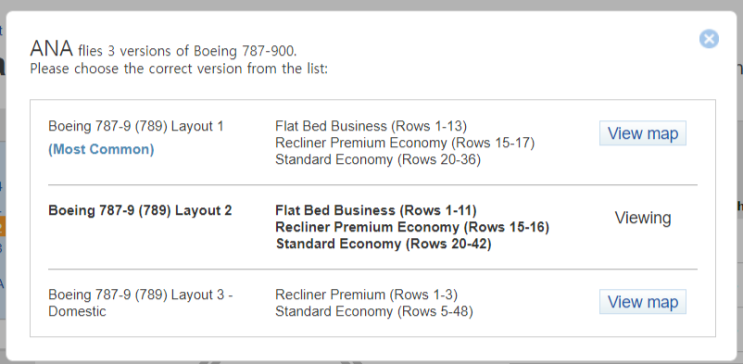Image resolution: width=743 pixels, height=364 pixels.
Task: Click Recliner Premium Economy Rows 15-16
Action: (x=412, y=227)
